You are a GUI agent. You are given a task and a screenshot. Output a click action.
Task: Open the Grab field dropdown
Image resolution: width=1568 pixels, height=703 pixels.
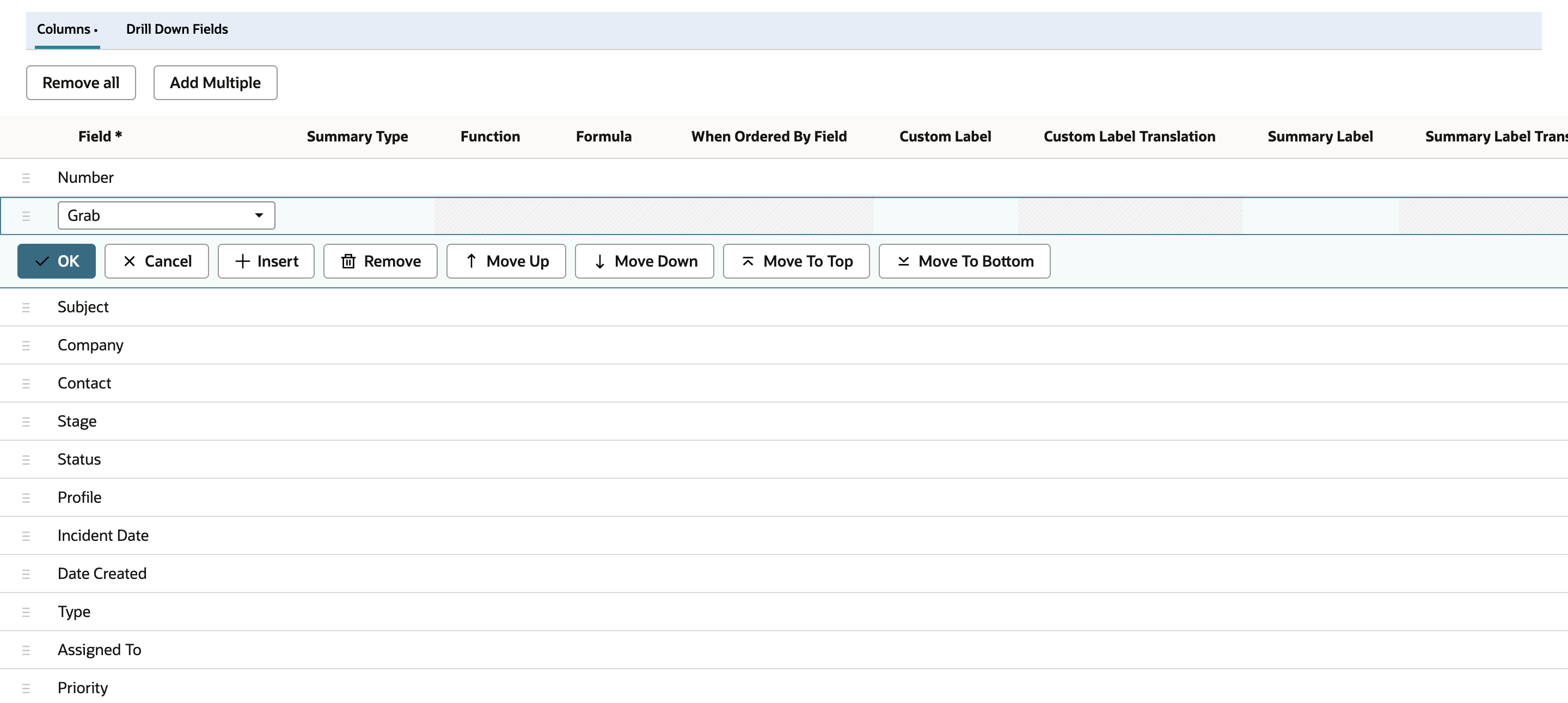point(166,215)
